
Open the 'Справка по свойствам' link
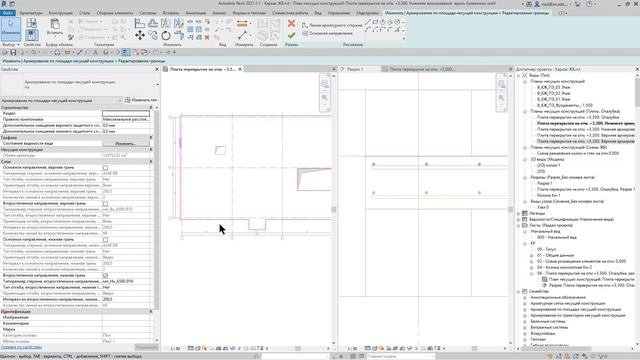pyautogui.click(x=21, y=347)
